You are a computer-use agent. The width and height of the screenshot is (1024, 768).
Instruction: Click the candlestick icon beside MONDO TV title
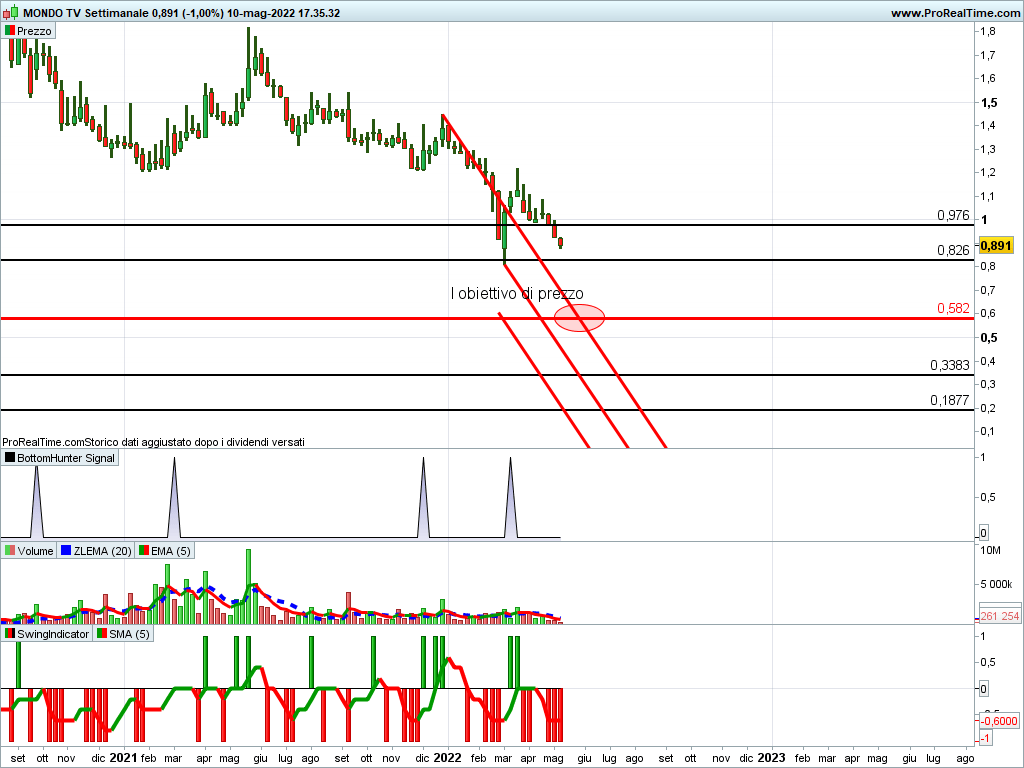coord(10,13)
